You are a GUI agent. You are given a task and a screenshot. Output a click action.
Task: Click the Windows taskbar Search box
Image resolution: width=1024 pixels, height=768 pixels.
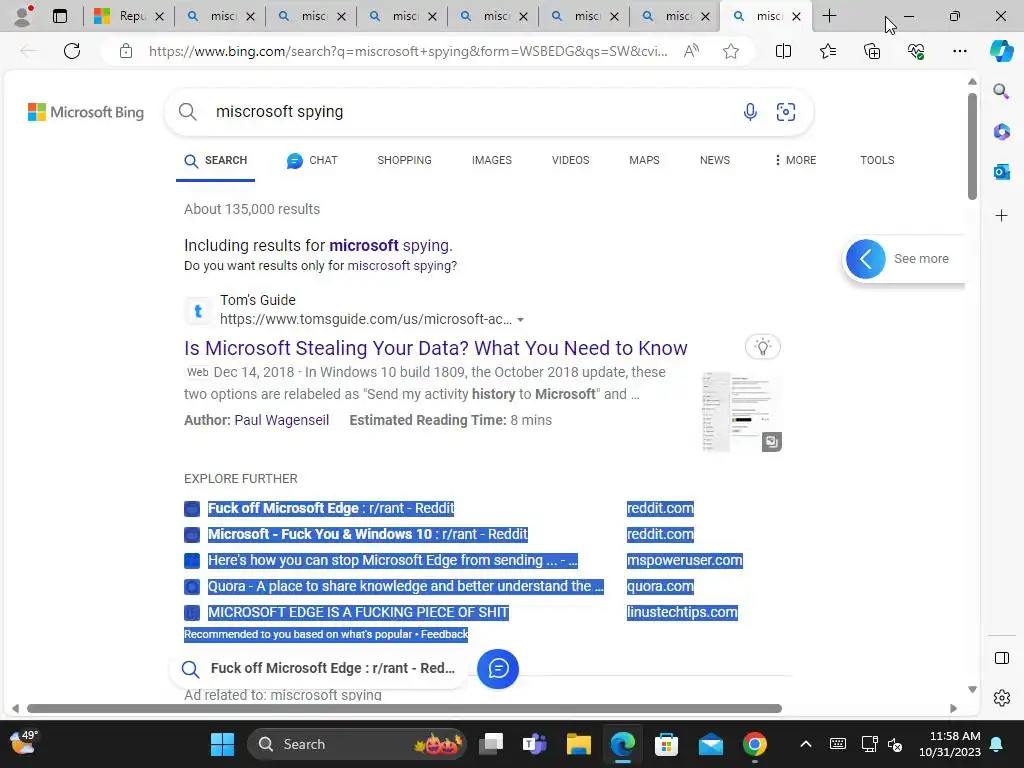(x=357, y=744)
